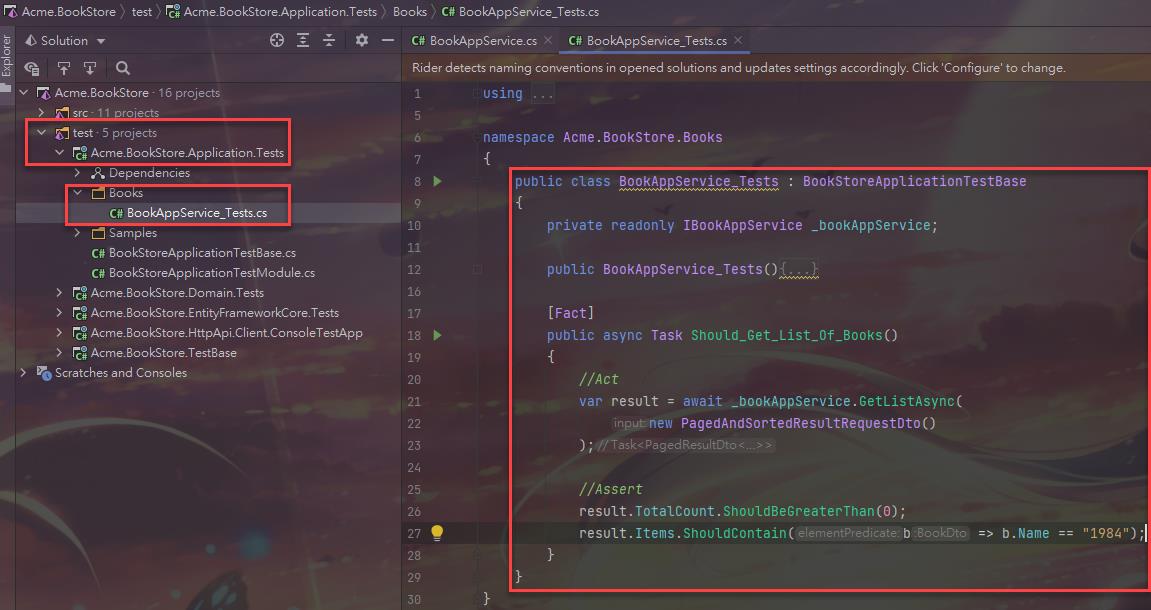Open the Solution view dropdown
The height and width of the screenshot is (610, 1151).
point(101,41)
